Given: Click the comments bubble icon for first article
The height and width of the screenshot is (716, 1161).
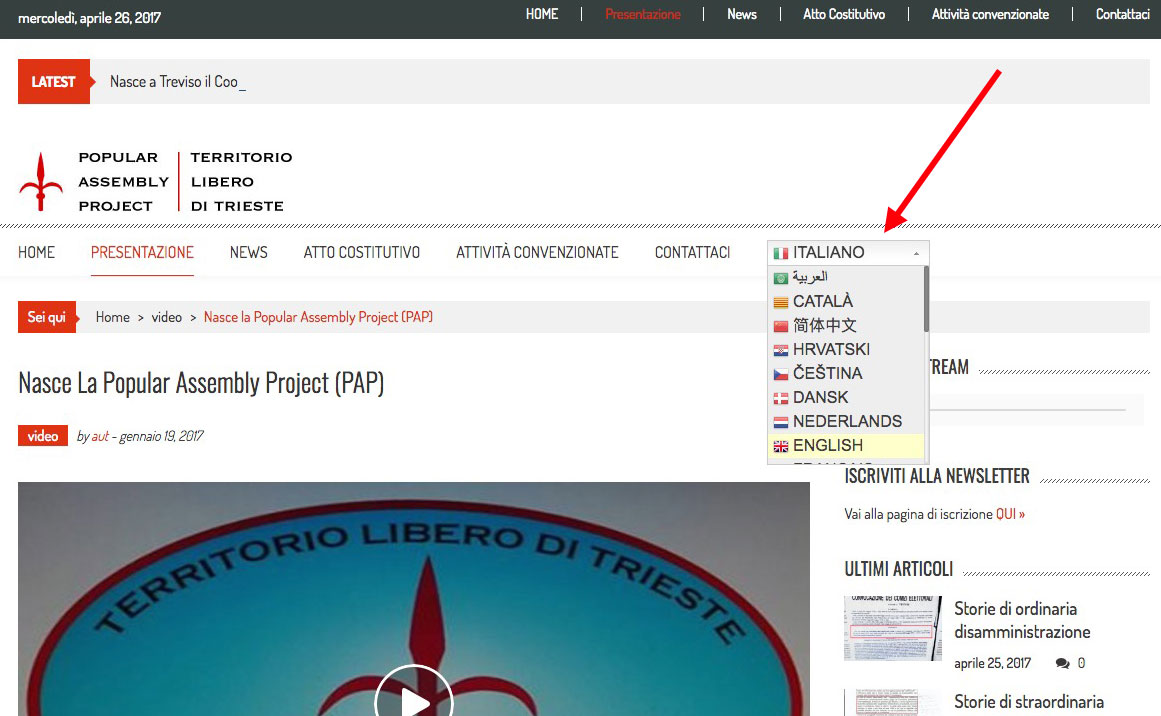Looking at the screenshot, I should pyautogui.click(x=1063, y=663).
